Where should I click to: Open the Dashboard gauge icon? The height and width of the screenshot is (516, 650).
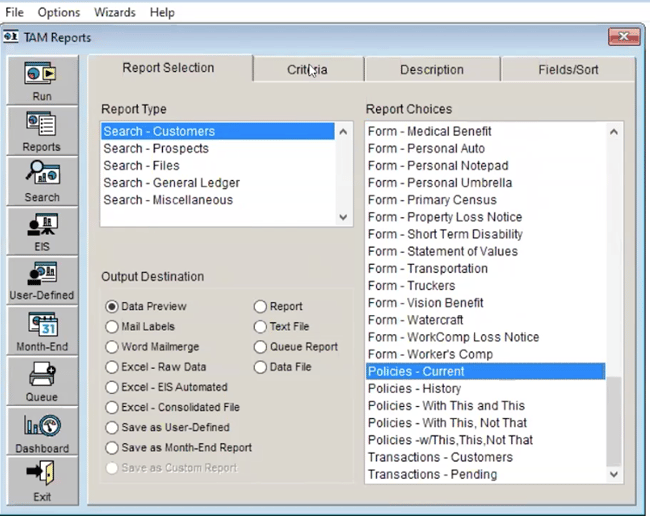pos(42,431)
